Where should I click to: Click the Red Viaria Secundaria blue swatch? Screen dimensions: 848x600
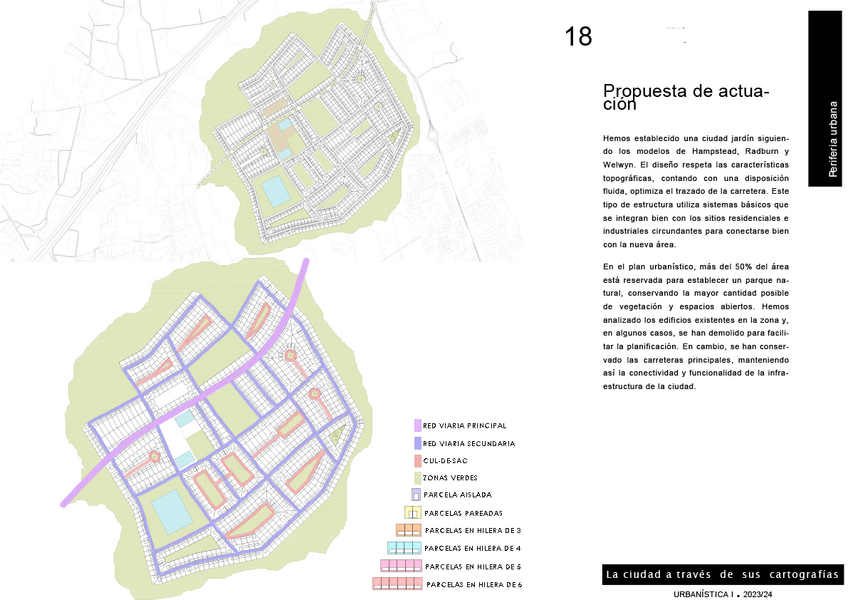(418, 443)
